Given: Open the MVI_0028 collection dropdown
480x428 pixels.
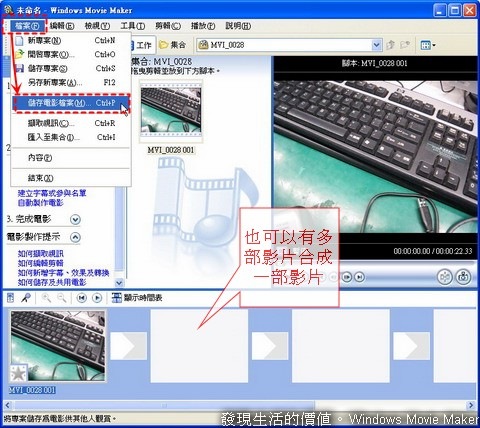Looking at the screenshot, I should (376, 45).
